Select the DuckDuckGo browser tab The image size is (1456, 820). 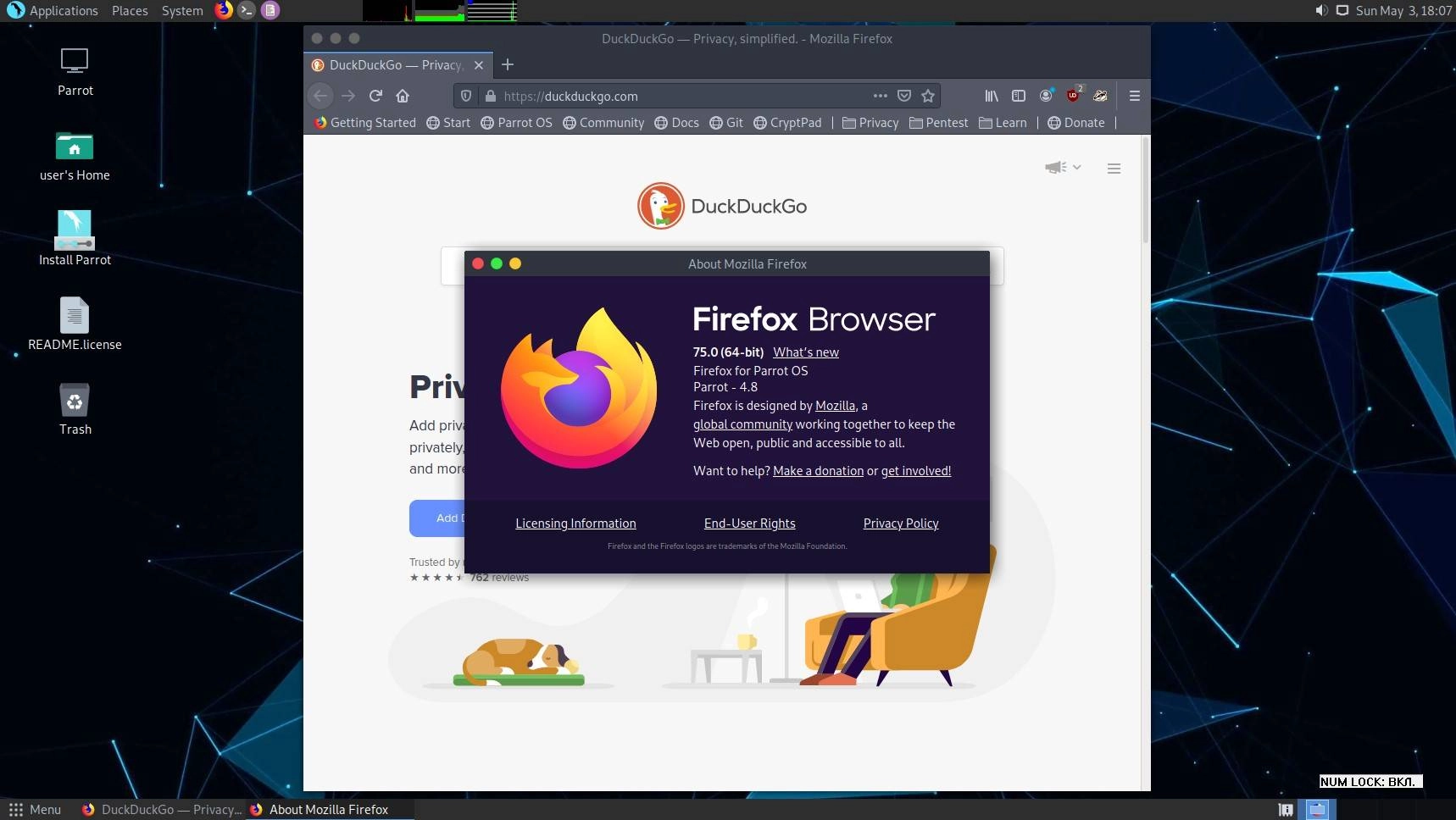coord(397,65)
